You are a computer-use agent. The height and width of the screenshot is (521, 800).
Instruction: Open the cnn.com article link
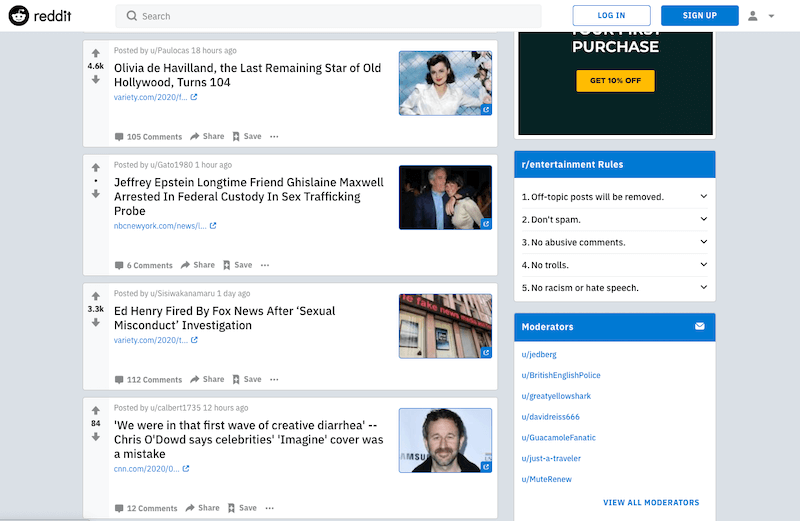coord(151,468)
